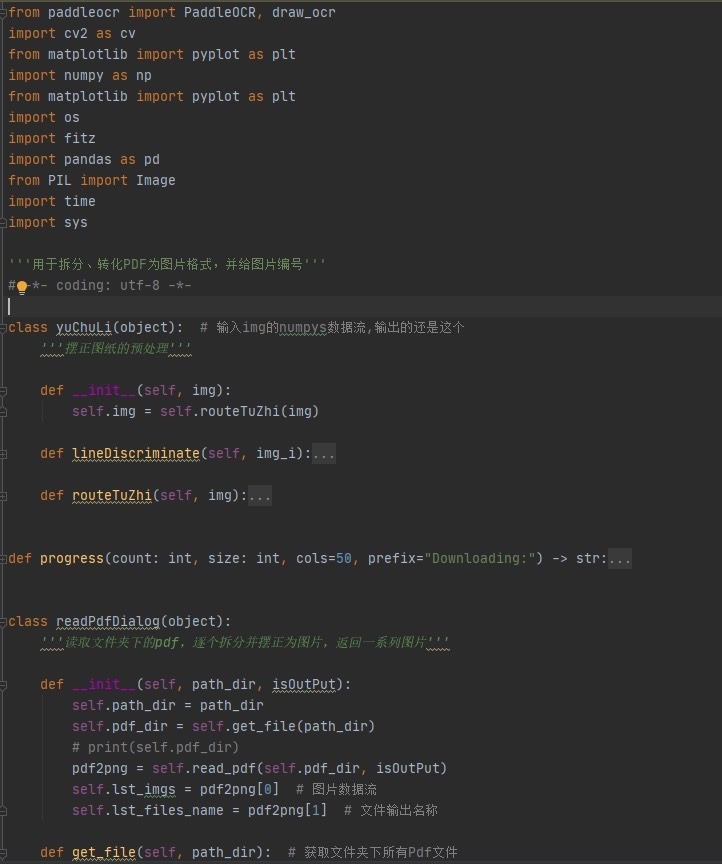Screen dimensions: 722x864
Task: Collapse readPdfDialog __init__ fold marker
Action: click(3, 685)
